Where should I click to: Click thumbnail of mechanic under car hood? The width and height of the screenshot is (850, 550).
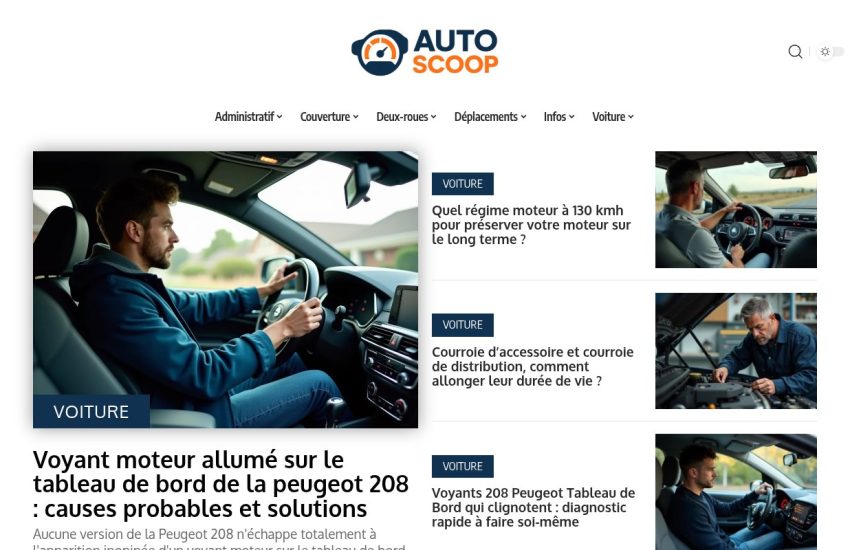(736, 351)
